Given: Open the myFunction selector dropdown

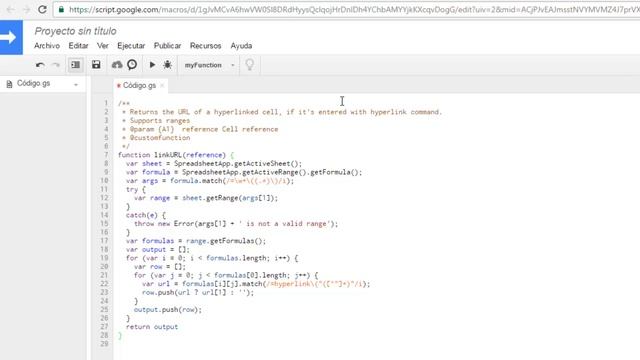Looking at the screenshot, I should click(x=209, y=65).
